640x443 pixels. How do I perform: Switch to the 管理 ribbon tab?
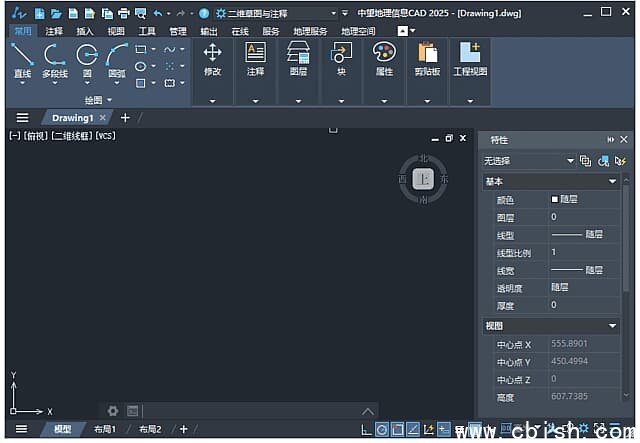click(178, 31)
